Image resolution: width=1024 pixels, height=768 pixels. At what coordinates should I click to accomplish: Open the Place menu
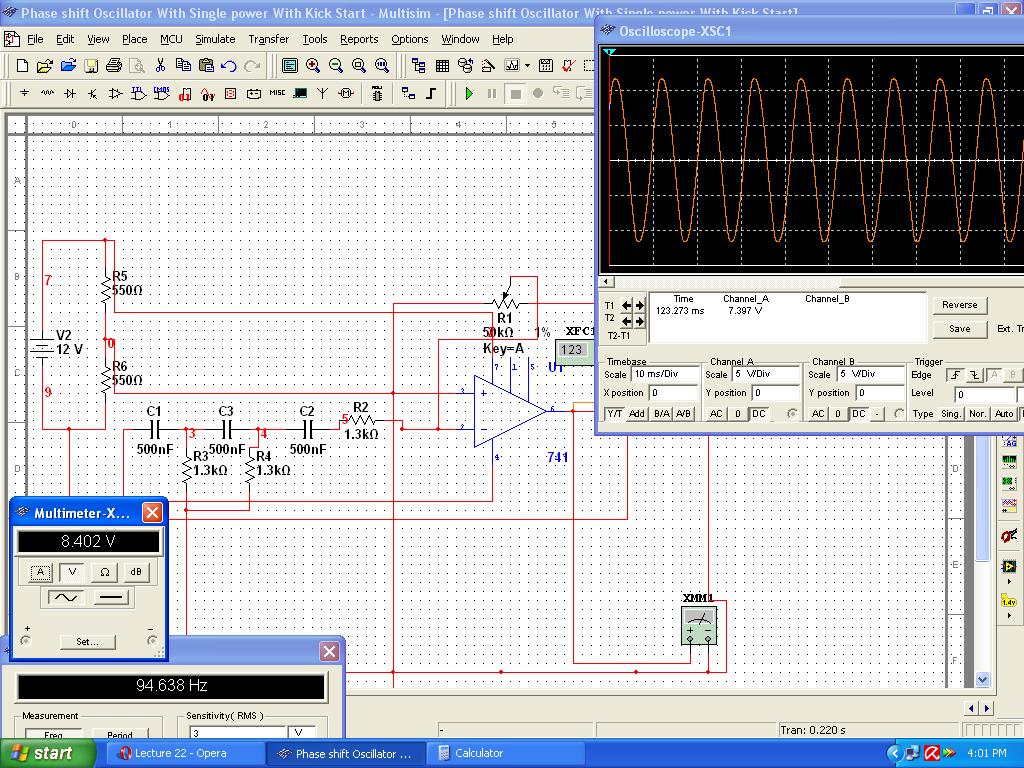coord(135,39)
